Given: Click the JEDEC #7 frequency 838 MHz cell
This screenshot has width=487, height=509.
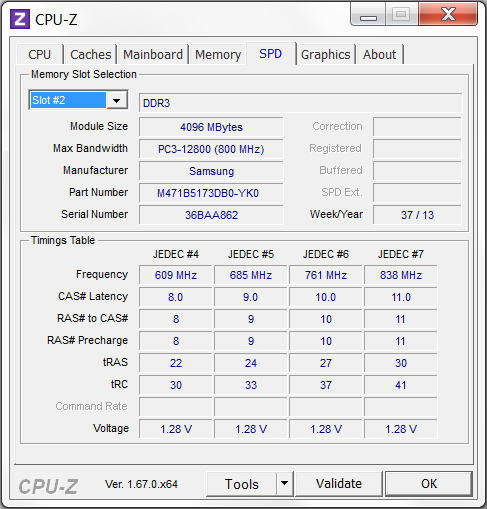Looking at the screenshot, I should [x=400, y=275].
